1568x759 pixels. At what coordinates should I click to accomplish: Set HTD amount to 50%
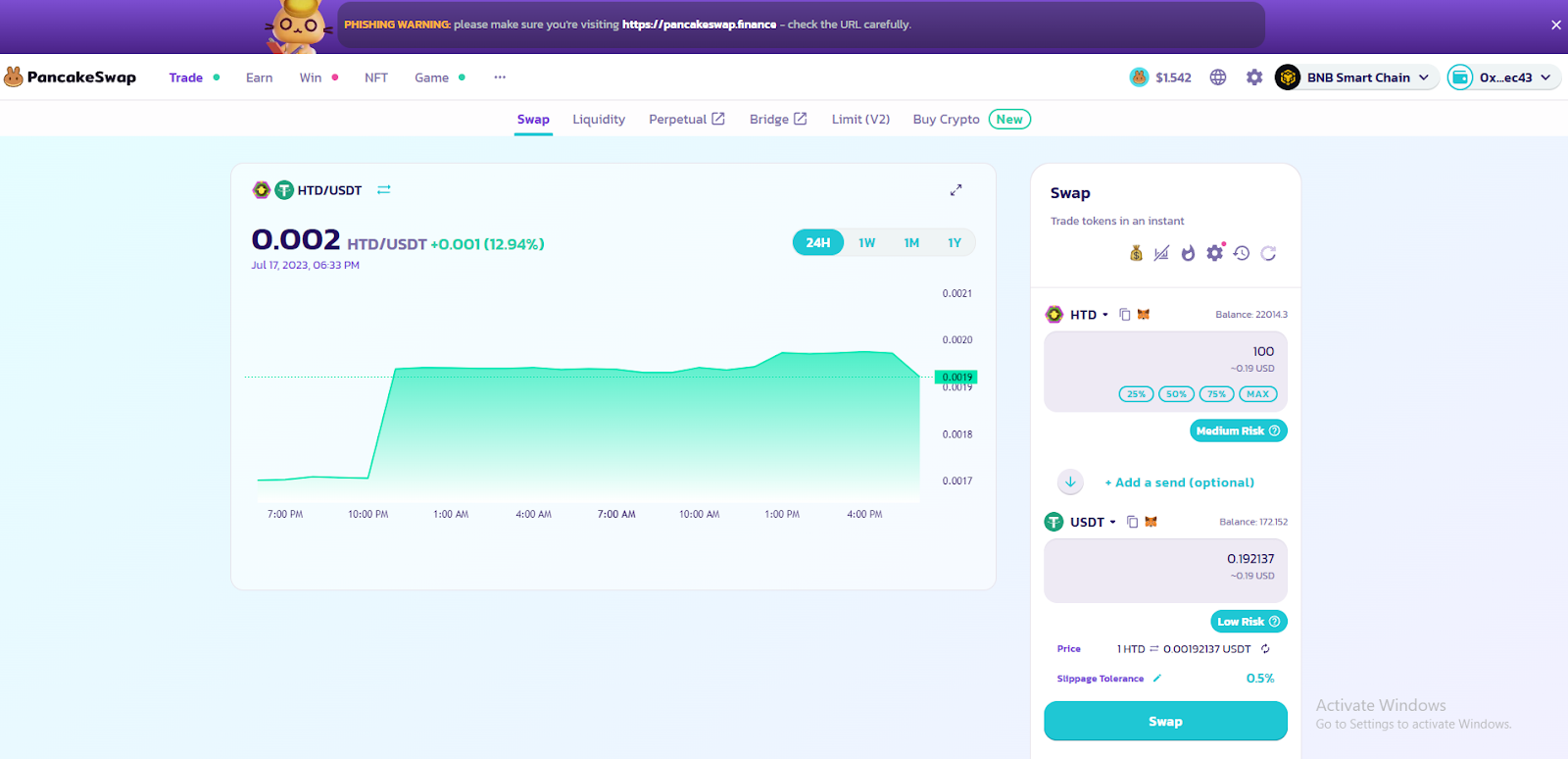click(x=1177, y=394)
